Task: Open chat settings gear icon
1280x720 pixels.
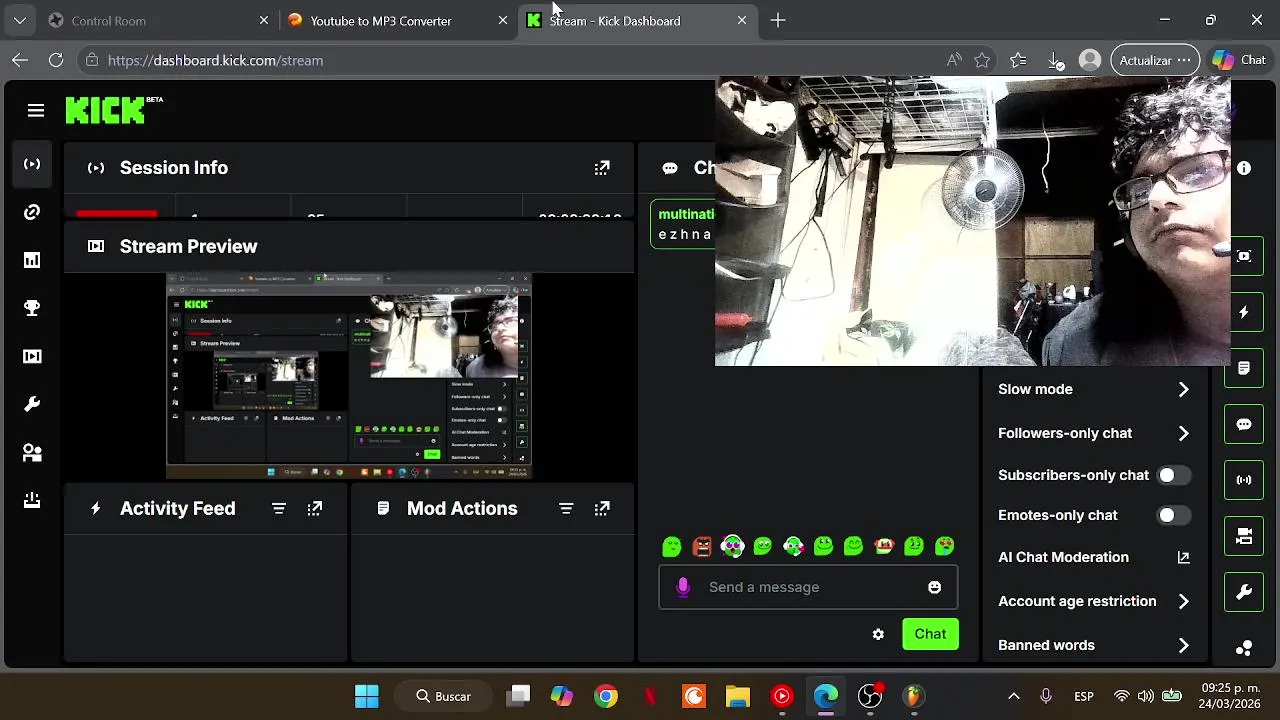Action: (x=878, y=634)
